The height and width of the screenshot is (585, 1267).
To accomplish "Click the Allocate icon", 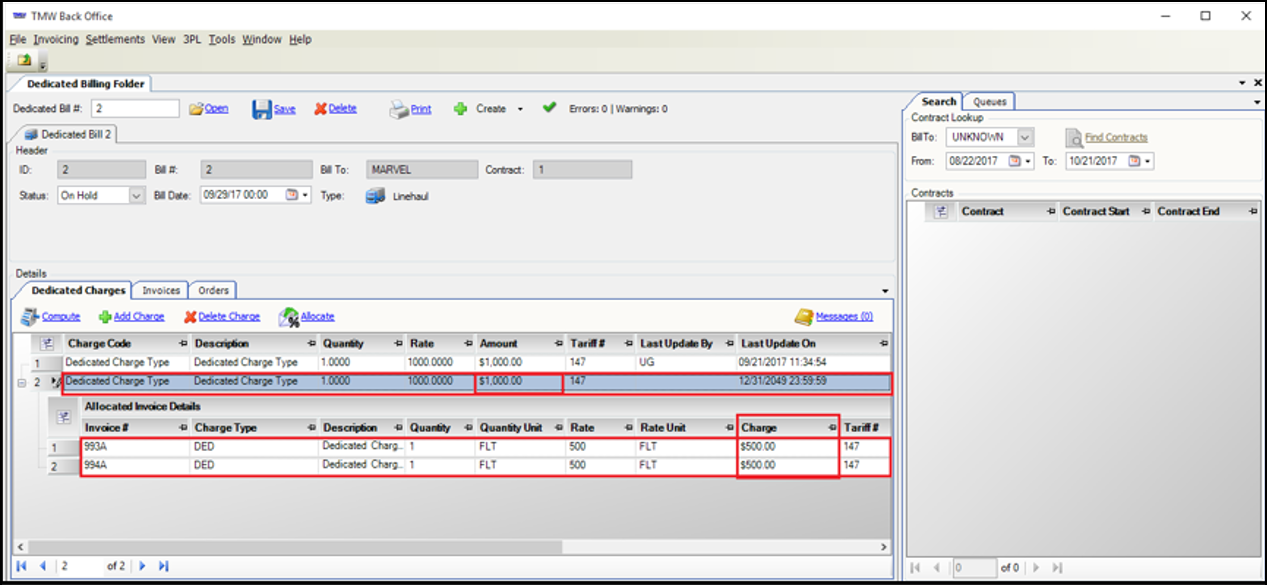I will point(288,317).
